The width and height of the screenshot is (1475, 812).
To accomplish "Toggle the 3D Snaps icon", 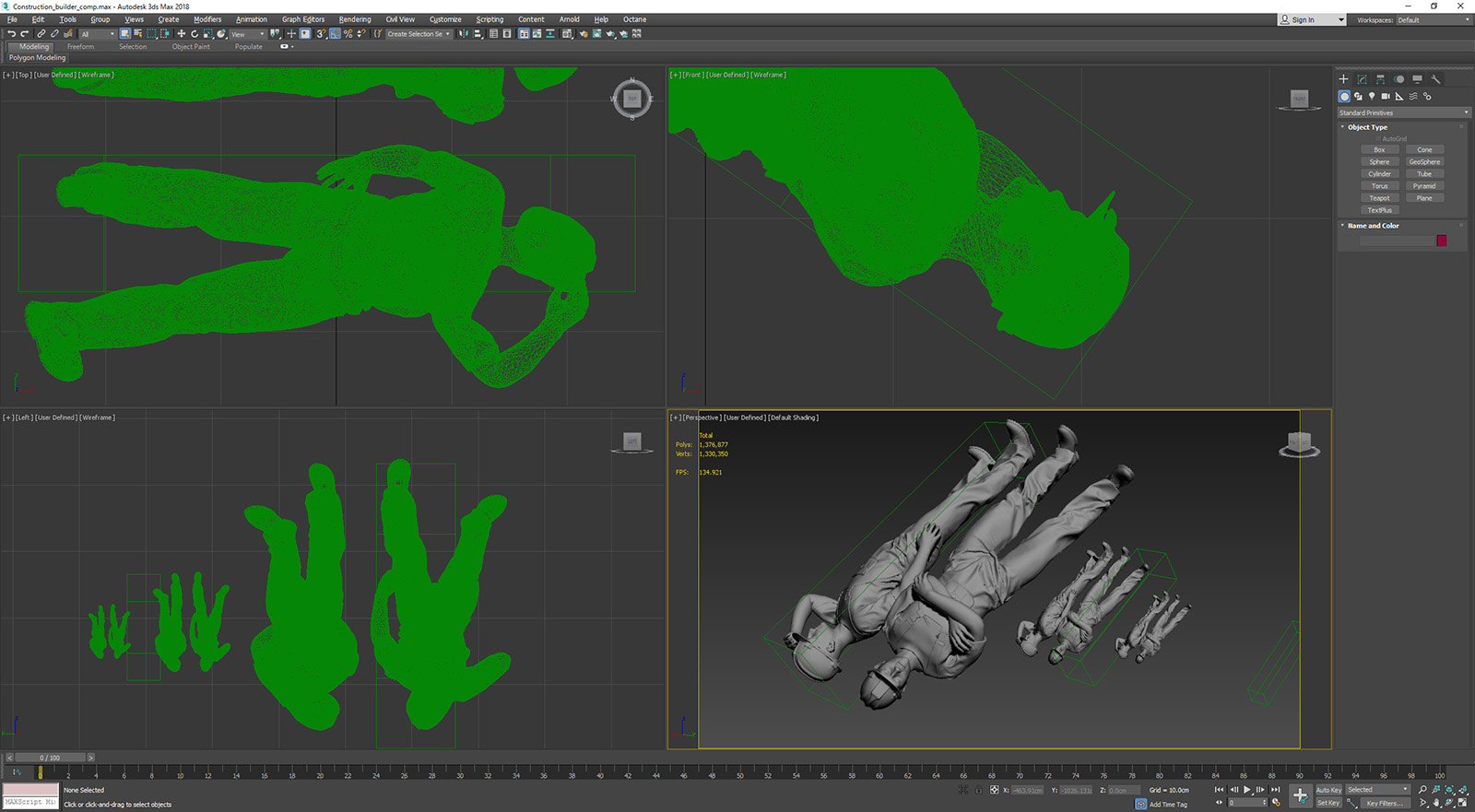I will (321, 34).
